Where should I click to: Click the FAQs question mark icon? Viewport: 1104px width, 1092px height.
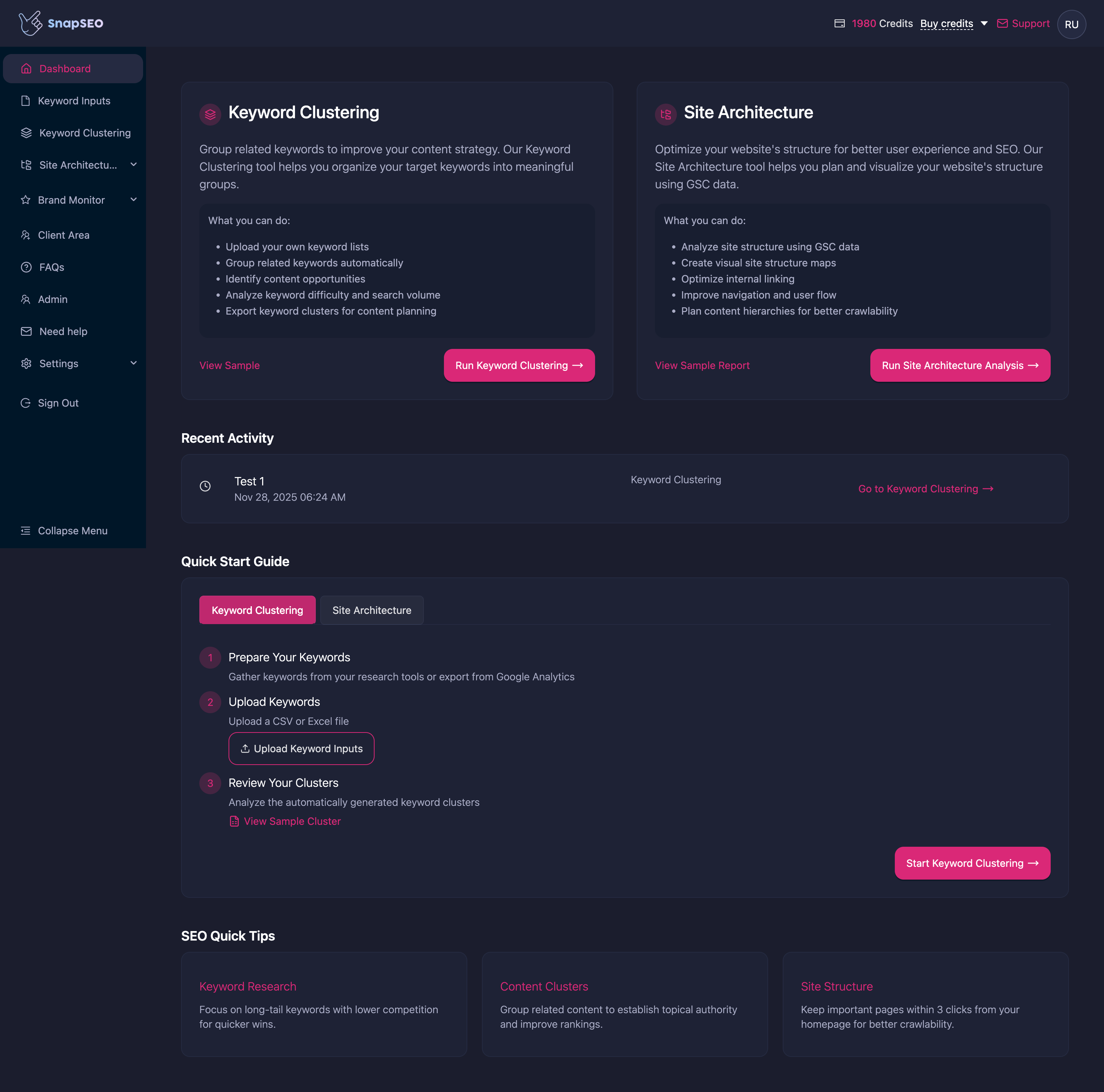point(26,267)
